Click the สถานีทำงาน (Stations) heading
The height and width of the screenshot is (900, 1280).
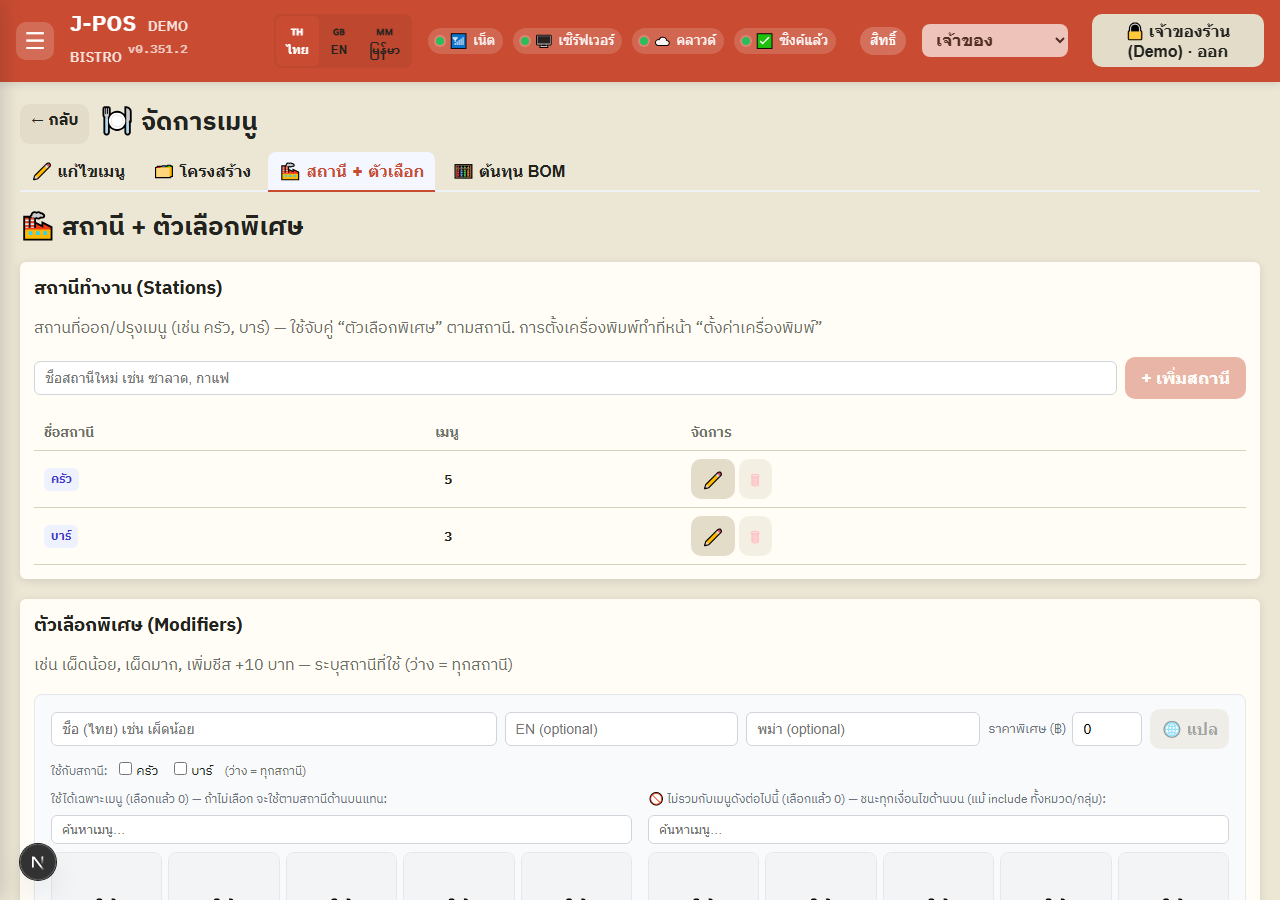(128, 288)
